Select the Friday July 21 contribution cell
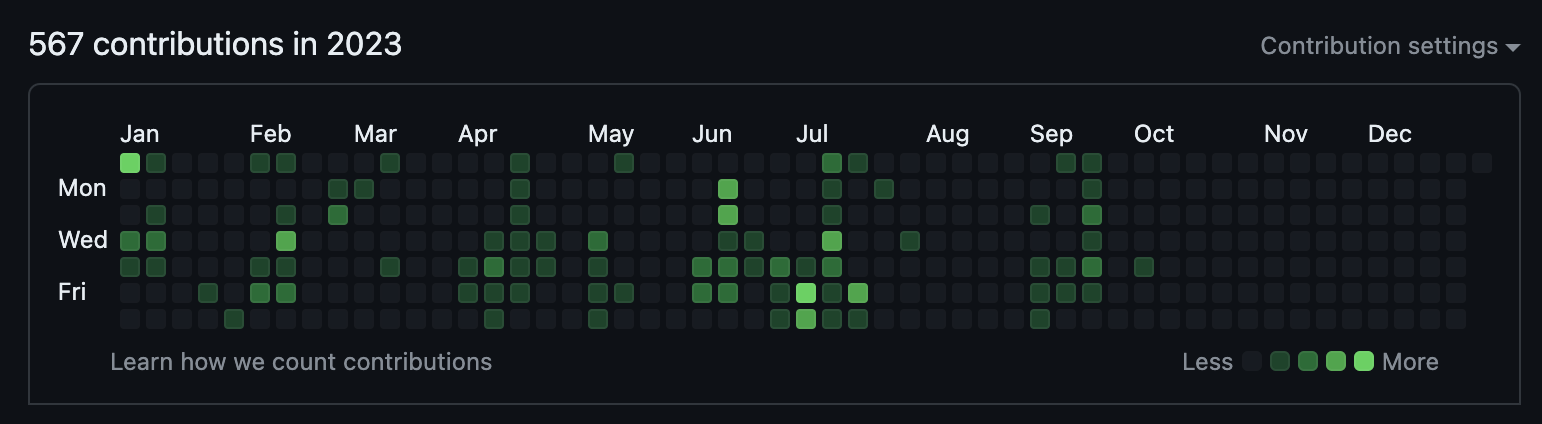1542x424 pixels. pyautogui.click(x=858, y=292)
